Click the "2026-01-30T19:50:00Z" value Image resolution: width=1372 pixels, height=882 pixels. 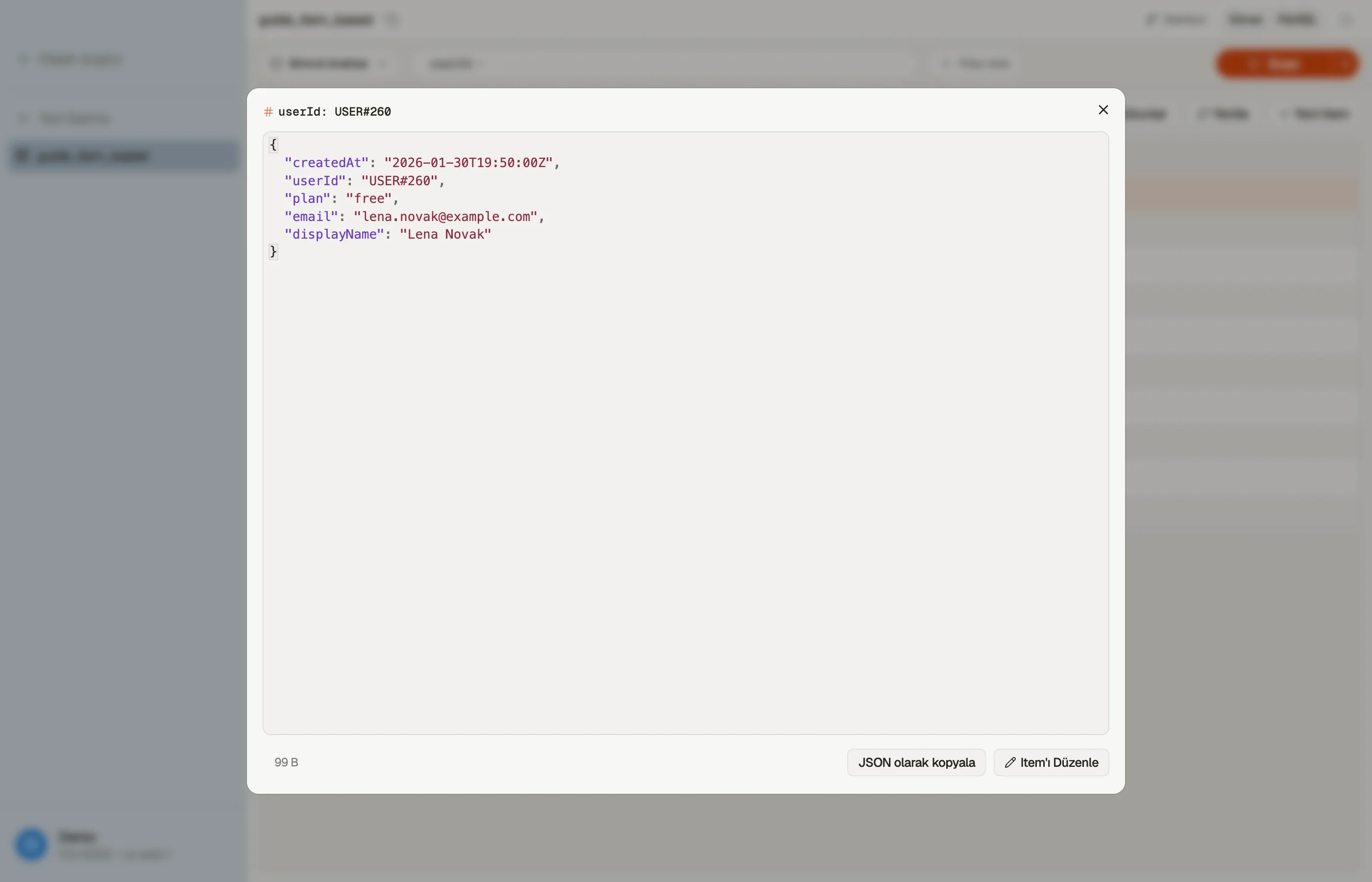click(468, 163)
